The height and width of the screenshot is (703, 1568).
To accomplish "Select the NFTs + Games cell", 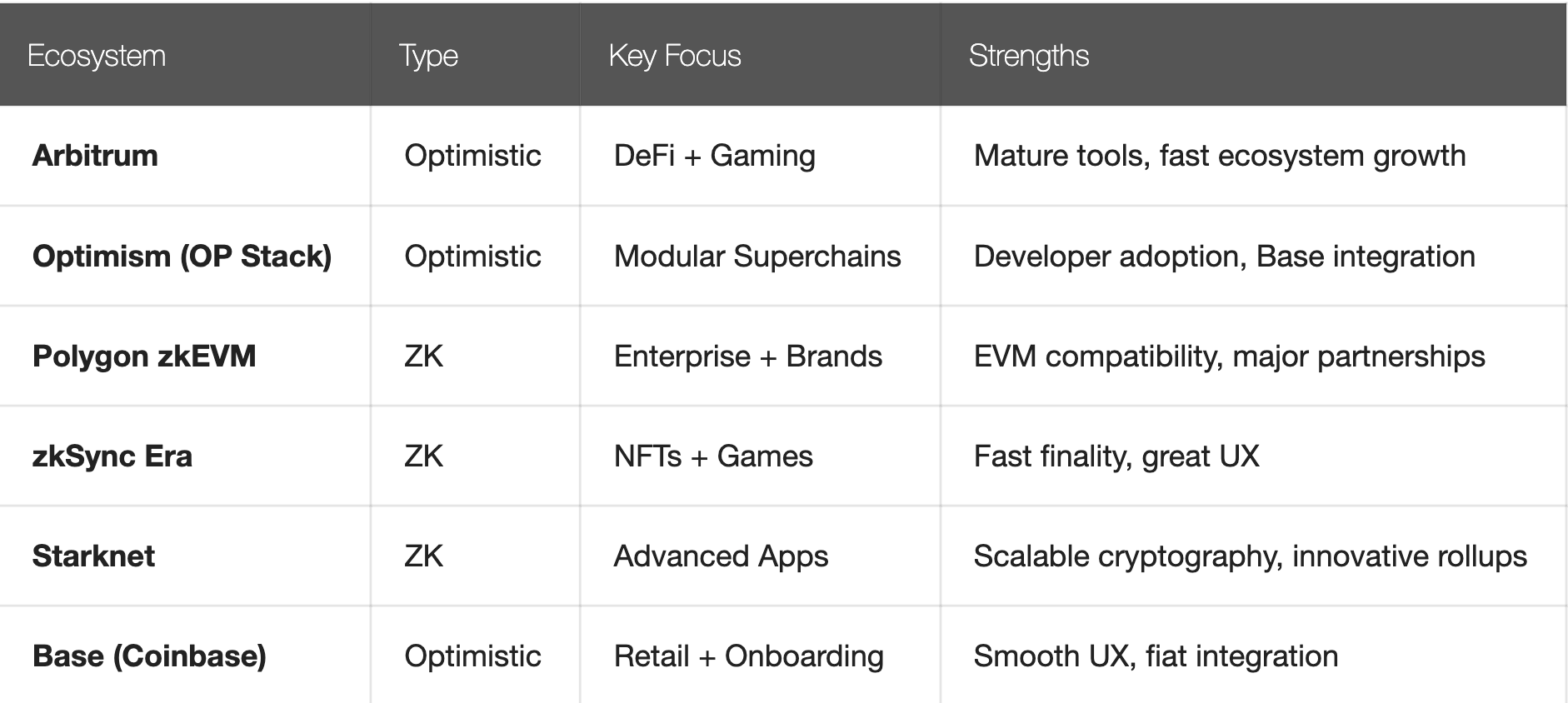I will pos(713,456).
